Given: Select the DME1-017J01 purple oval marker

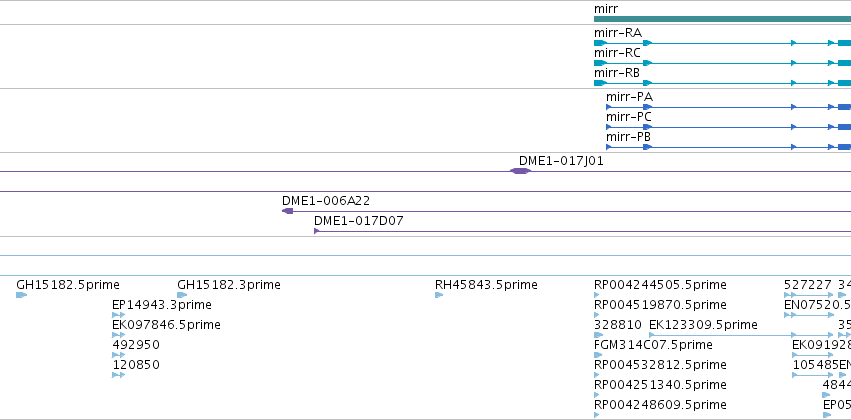Looking at the screenshot, I should pyautogui.click(x=520, y=171).
